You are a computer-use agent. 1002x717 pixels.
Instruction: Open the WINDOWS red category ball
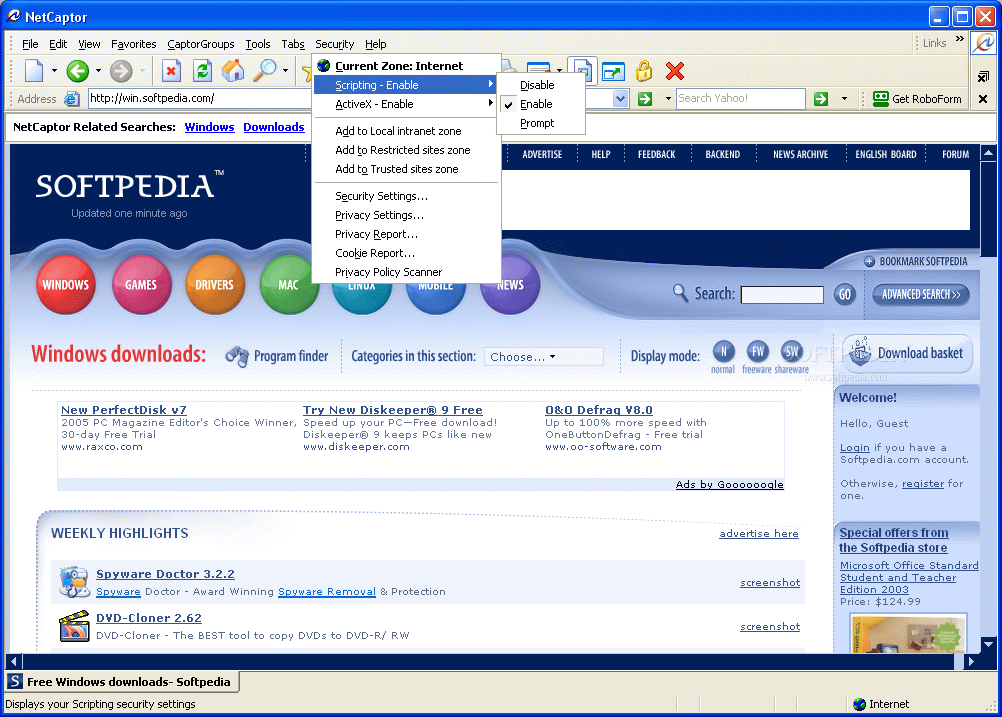coord(66,285)
